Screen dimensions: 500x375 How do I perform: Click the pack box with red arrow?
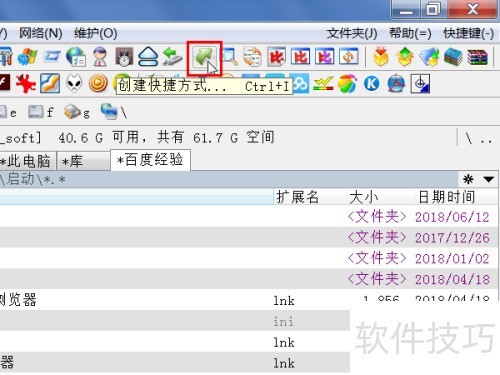click(381, 57)
